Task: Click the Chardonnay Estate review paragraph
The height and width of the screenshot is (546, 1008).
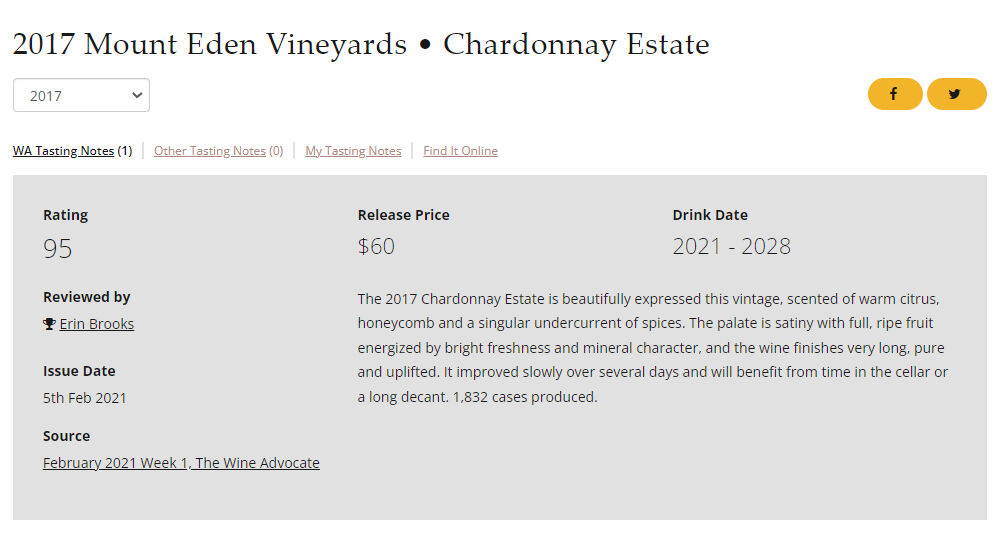Action: [652, 348]
